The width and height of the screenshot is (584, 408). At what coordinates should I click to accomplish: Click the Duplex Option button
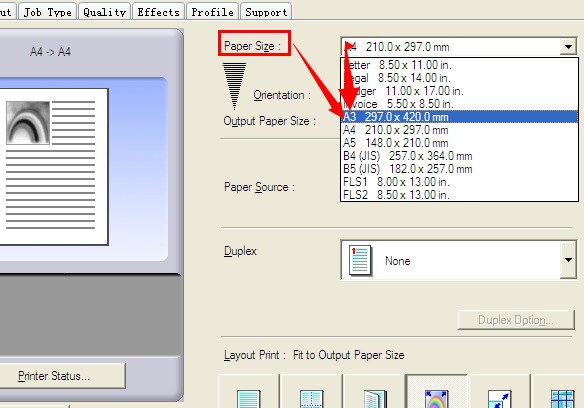click(516, 320)
